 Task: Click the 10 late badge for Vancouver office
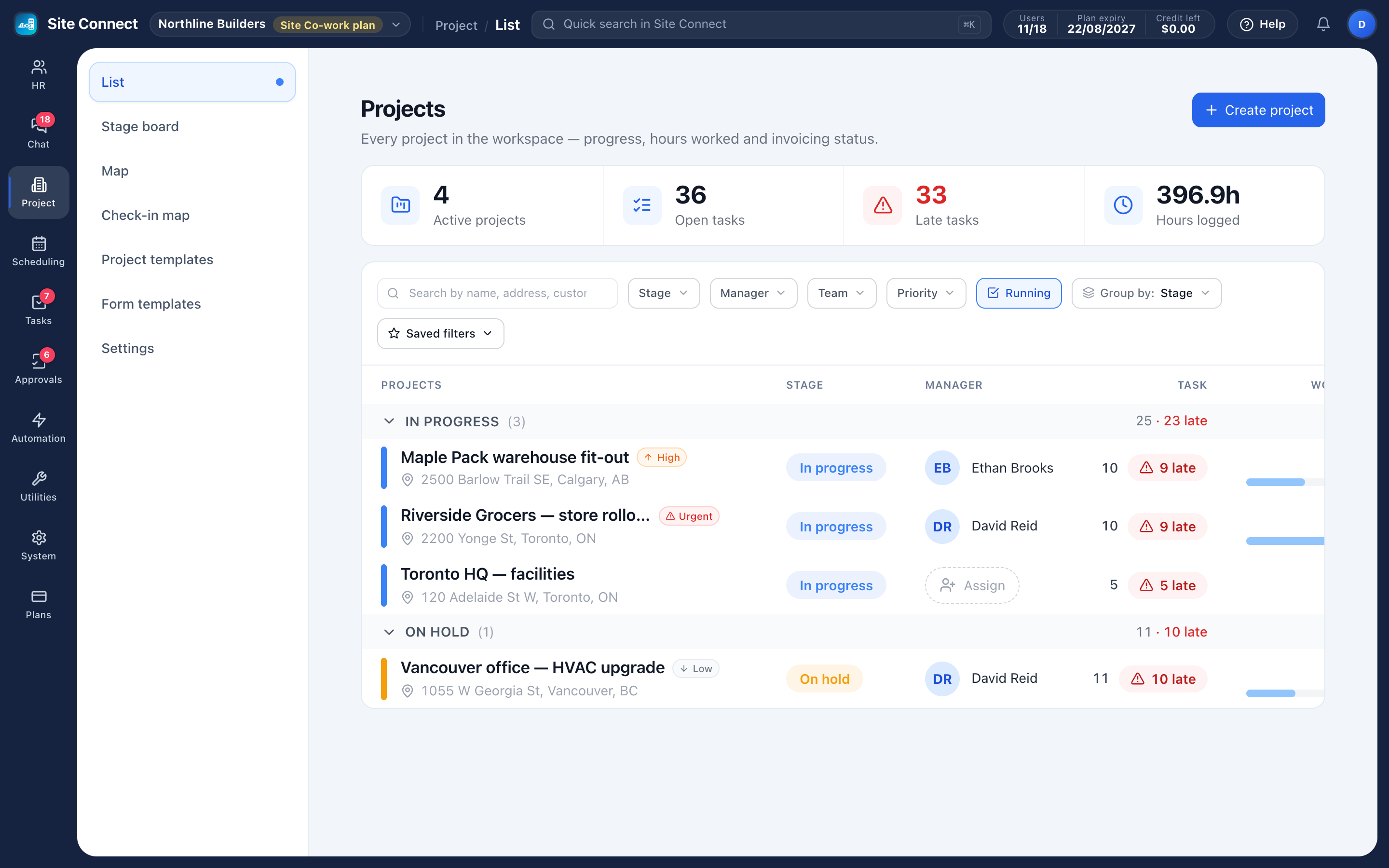point(1163,679)
